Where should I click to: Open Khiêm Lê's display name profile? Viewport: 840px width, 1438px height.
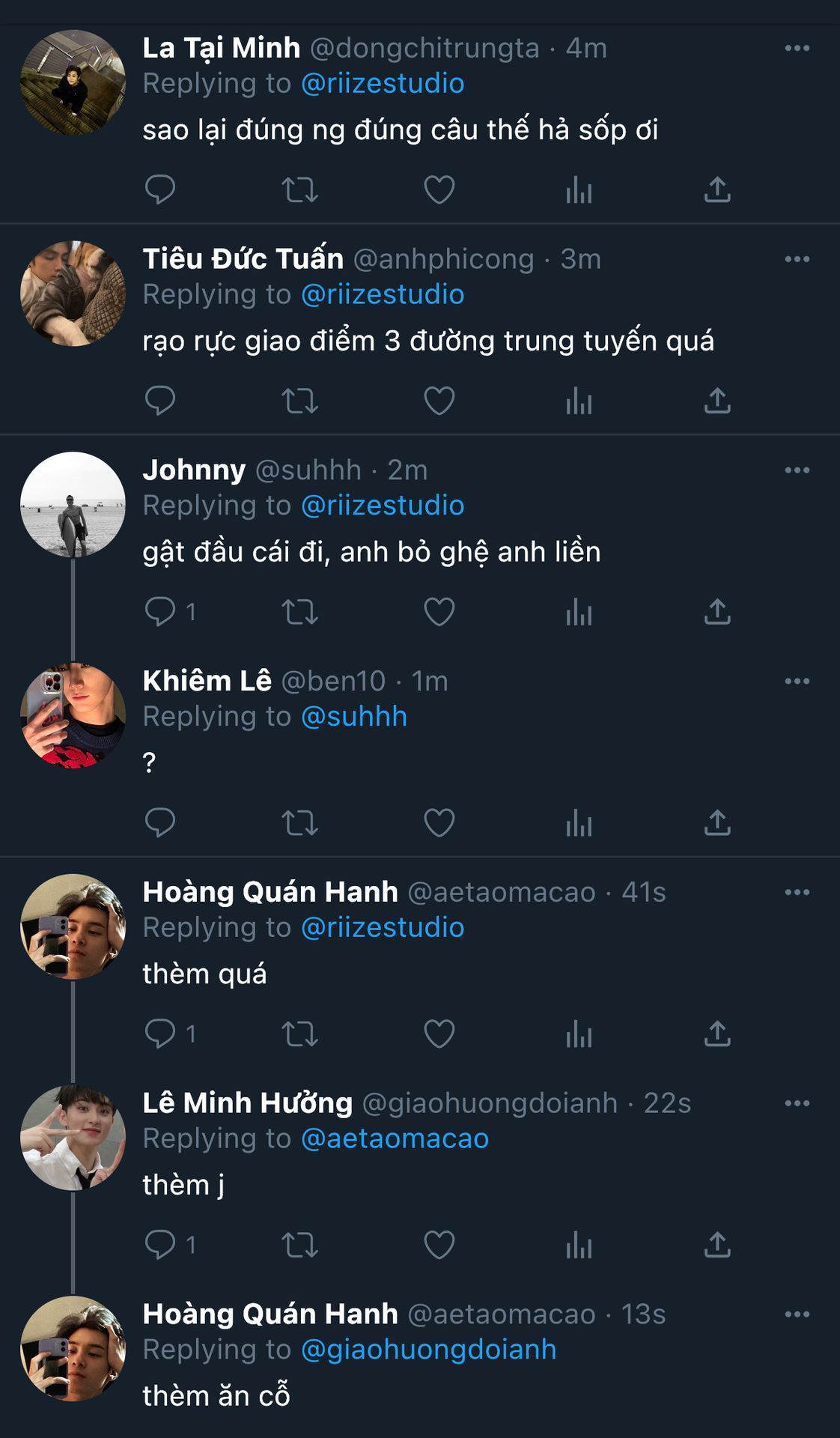tap(207, 681)
